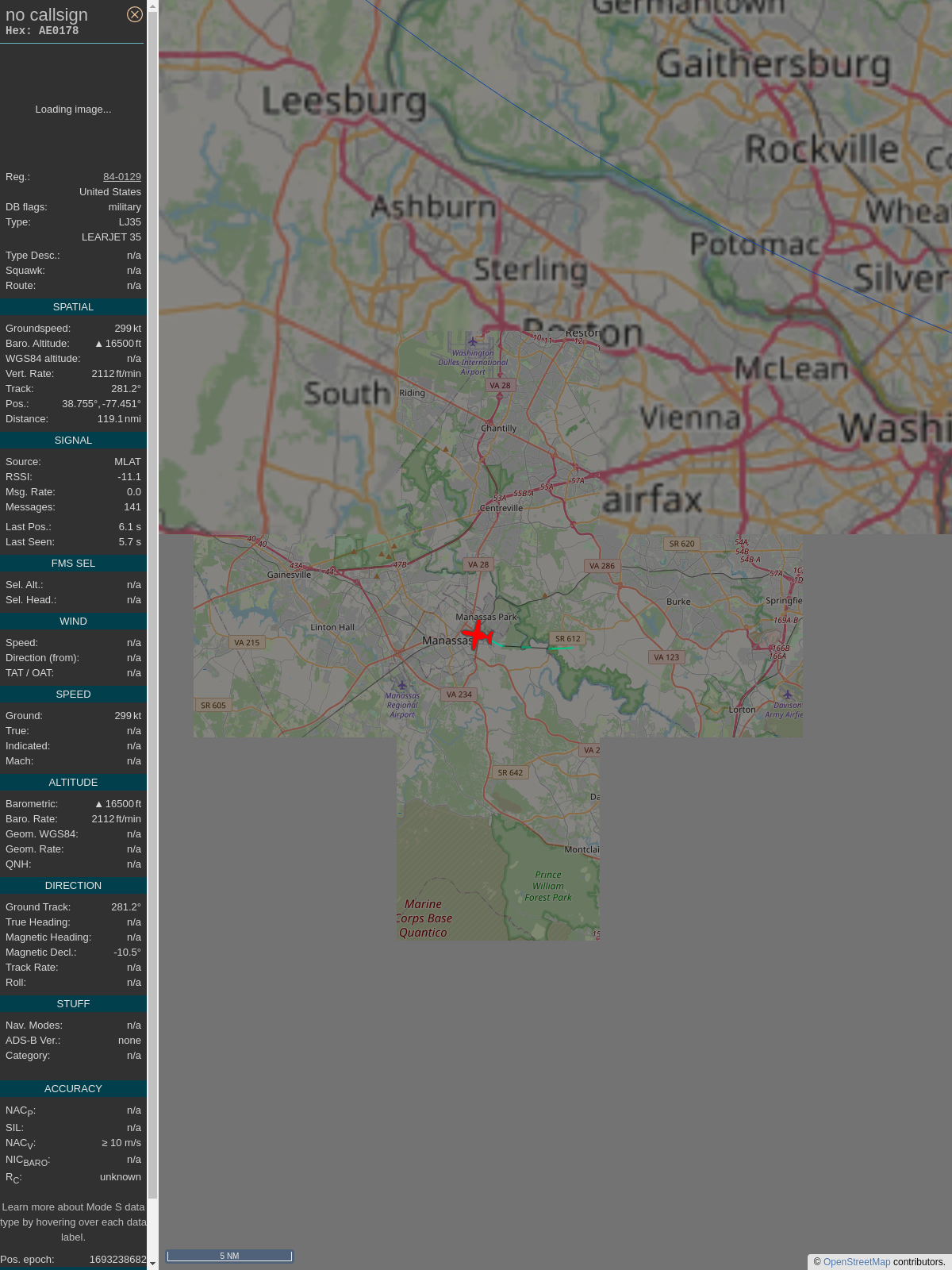Collapse the SPATIAL section header
The height and width of the screenshot is (1270, 952).
73,307
